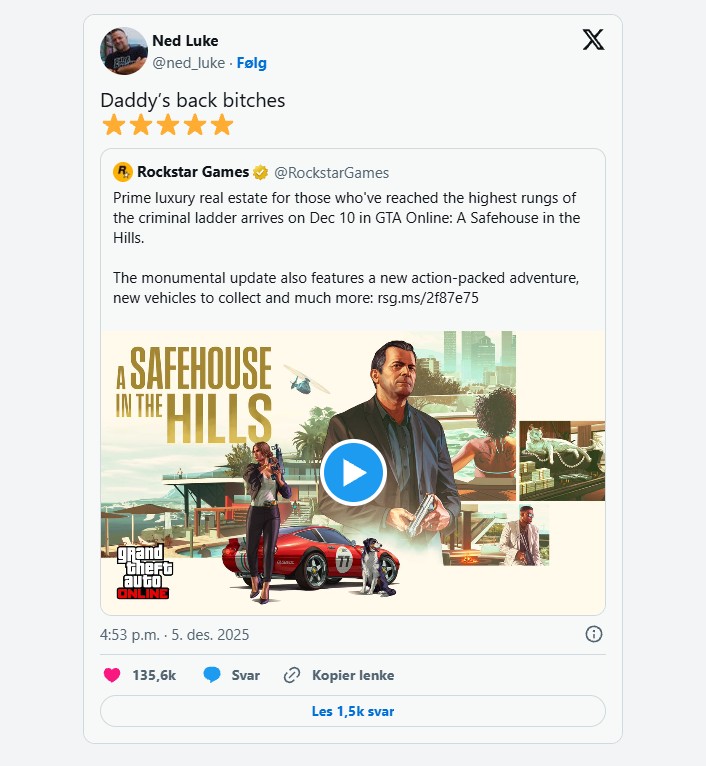Like the tweet with heart icon
Screen dimensions: 706x766
(x=112, y=675)
